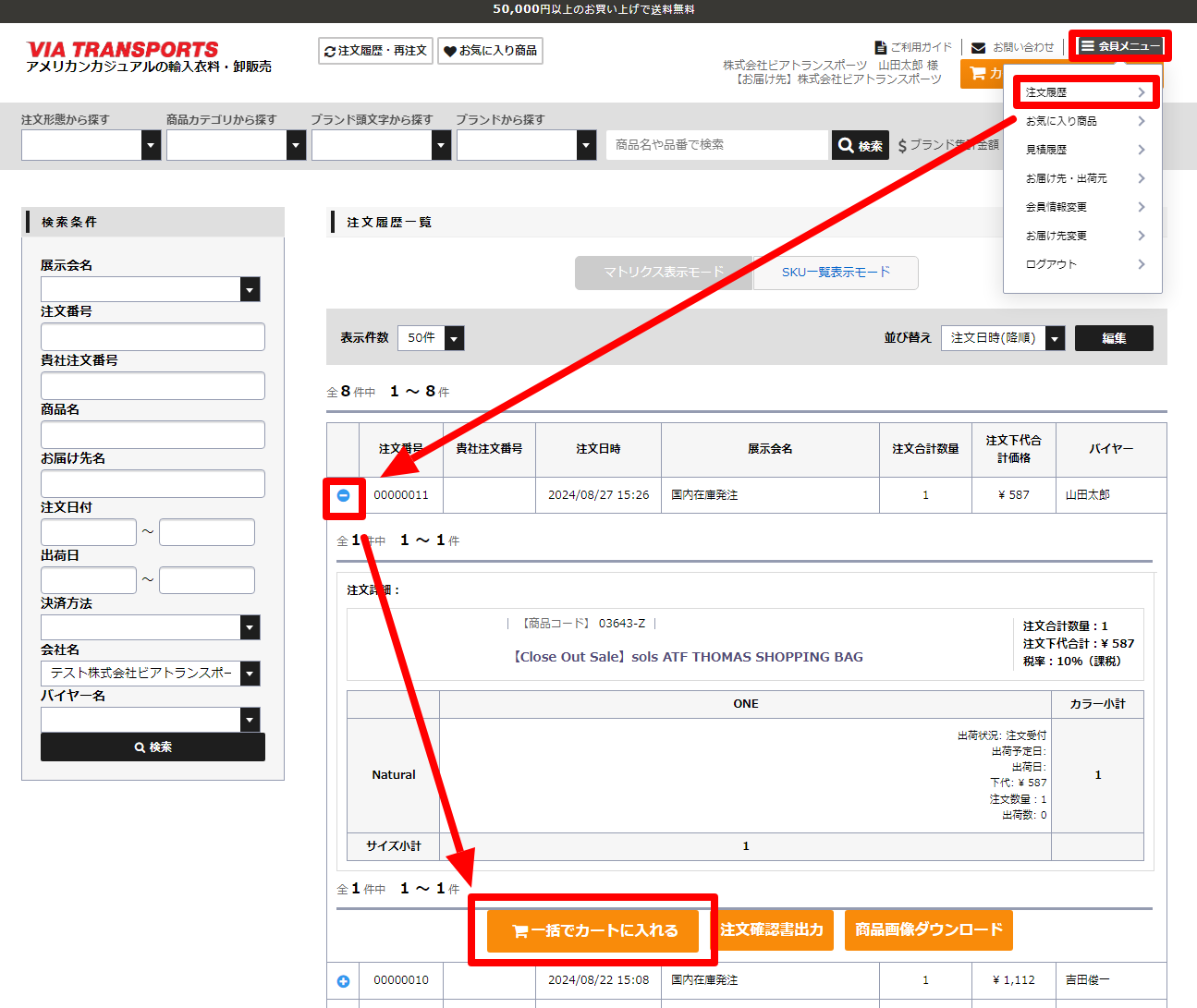Select ログアウト in member menu
The width and height of the screenshot is (1197, 1008).
click(1083, 264)
